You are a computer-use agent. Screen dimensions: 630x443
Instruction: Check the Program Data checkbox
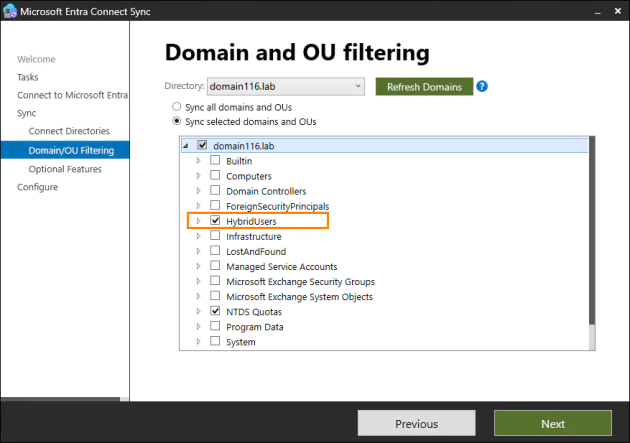tap(215, 326)
